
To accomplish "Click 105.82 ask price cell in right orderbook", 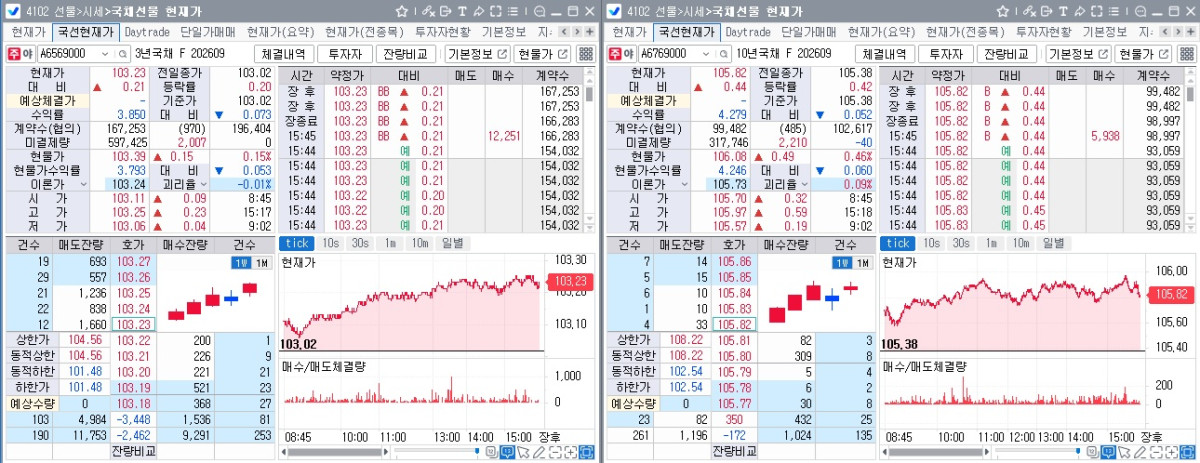I will point(732,323).
